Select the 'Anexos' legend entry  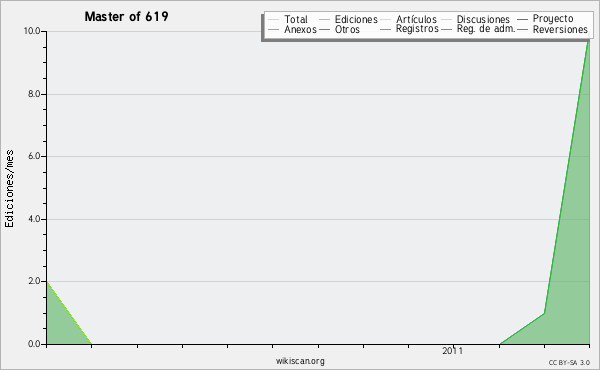point(300,29)
